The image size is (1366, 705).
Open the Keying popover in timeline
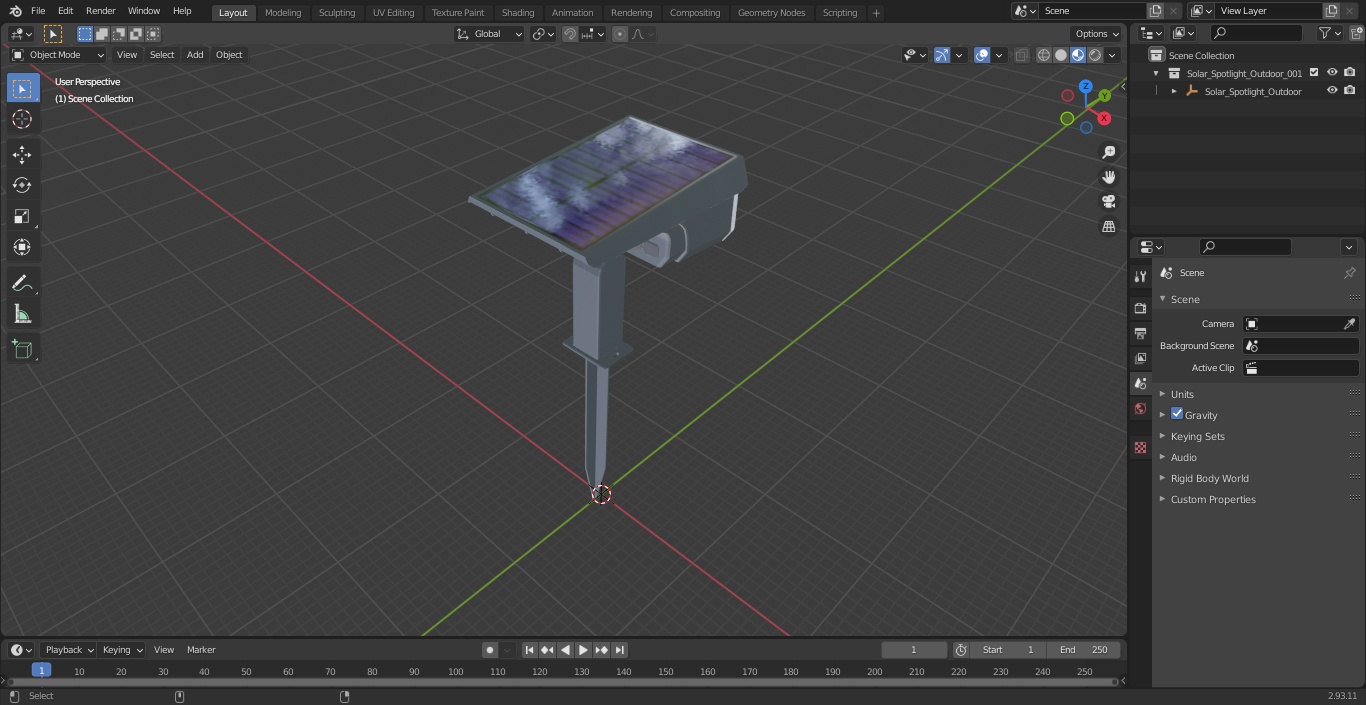point(122,650)
